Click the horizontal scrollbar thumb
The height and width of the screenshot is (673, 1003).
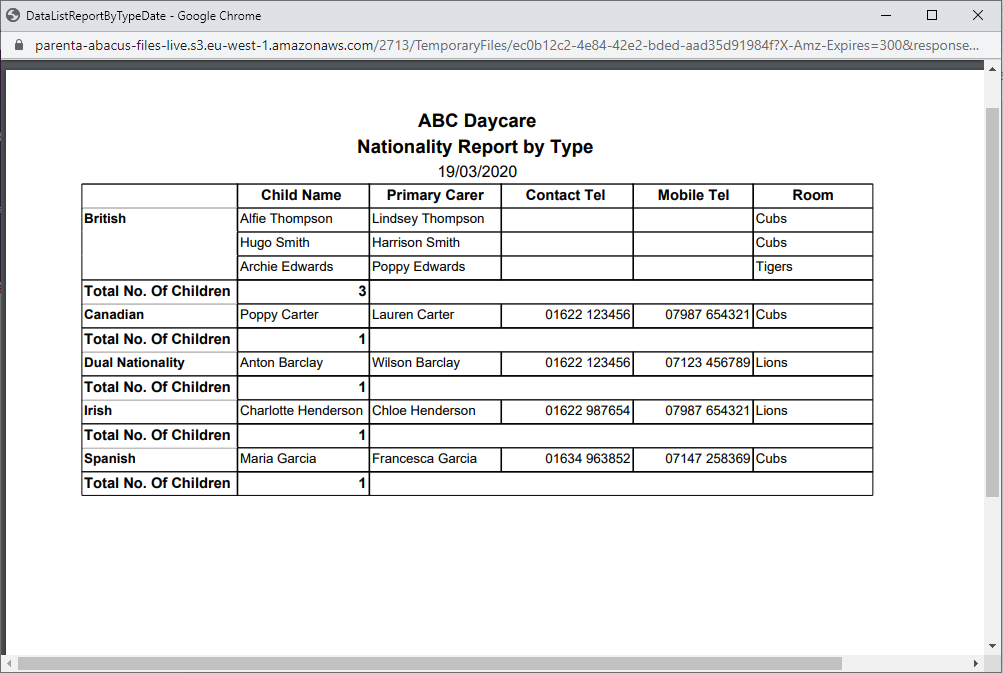(430, 663)
